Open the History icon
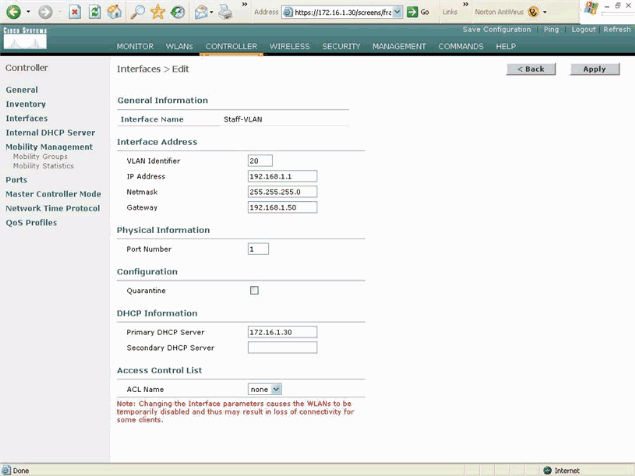The width and height of the screenshot is (635, 476). point(177,12)
